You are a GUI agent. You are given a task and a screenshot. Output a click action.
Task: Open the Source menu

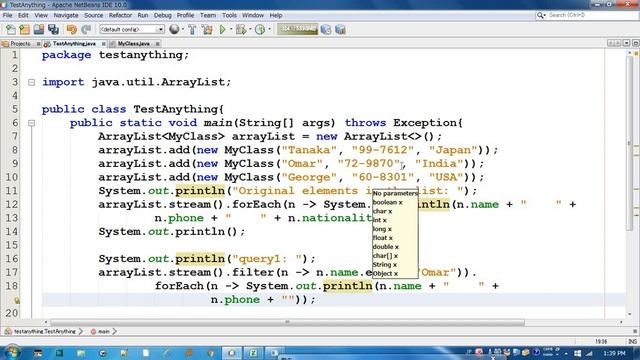[93, 15]
